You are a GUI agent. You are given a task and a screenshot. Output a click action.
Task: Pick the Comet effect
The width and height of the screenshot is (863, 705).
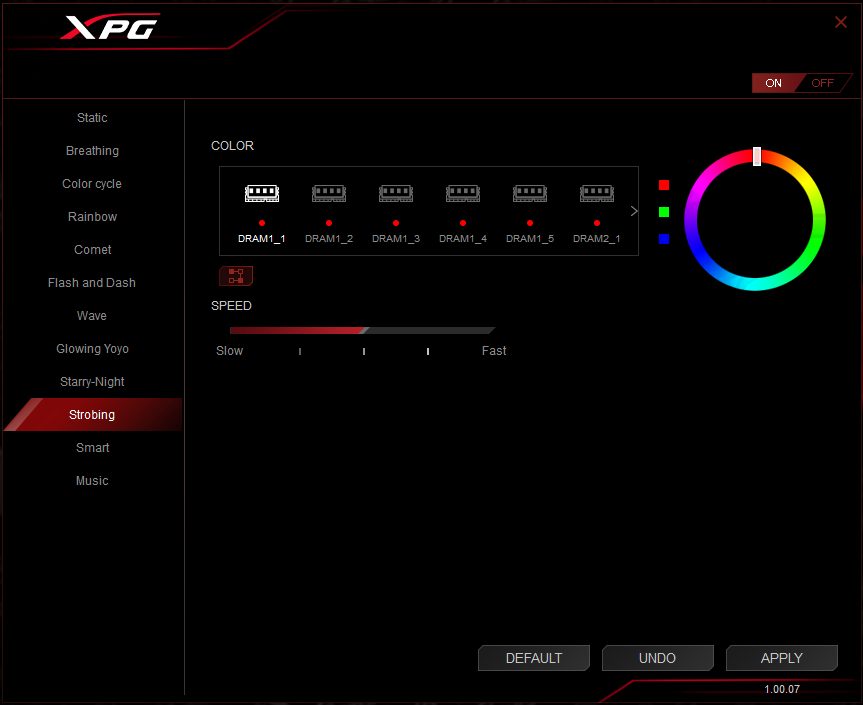click(92, 250)
